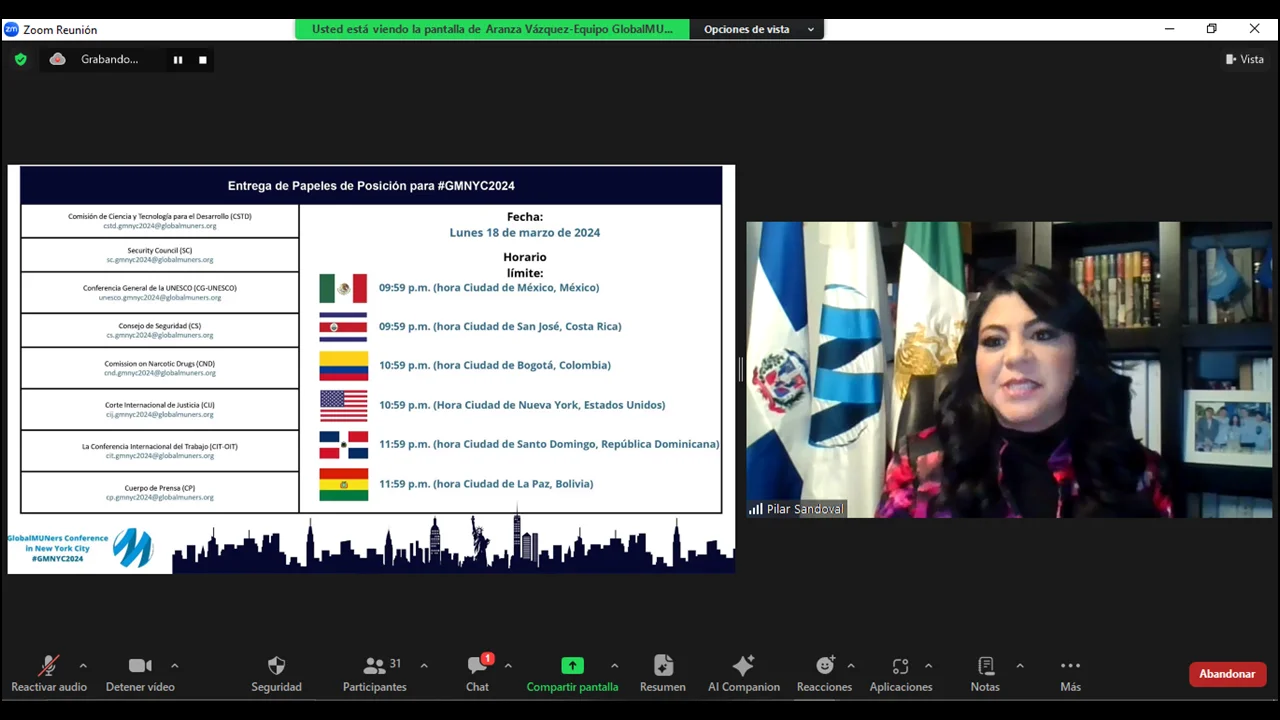
Task: Open the Resumen feature
Action: pyautogui.click(x=662, y=667)
